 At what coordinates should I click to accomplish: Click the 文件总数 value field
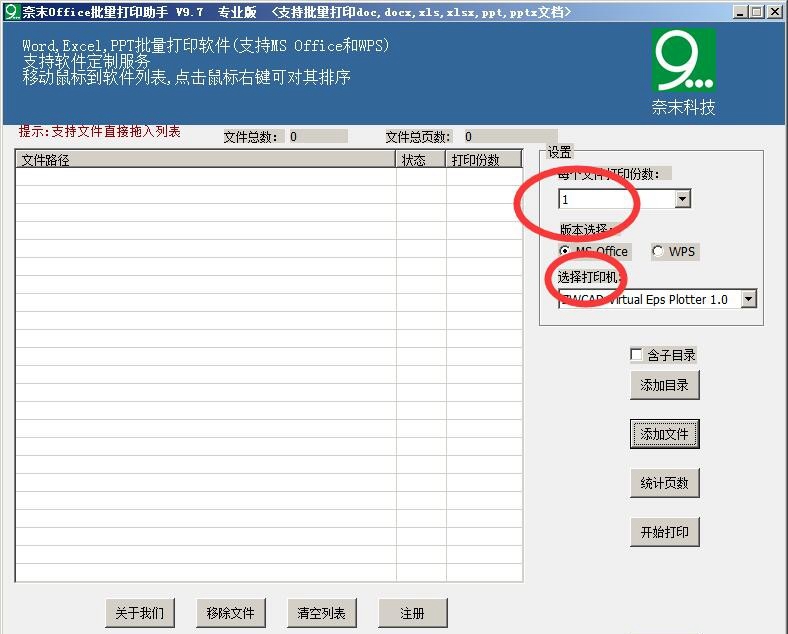coord(317,136)
